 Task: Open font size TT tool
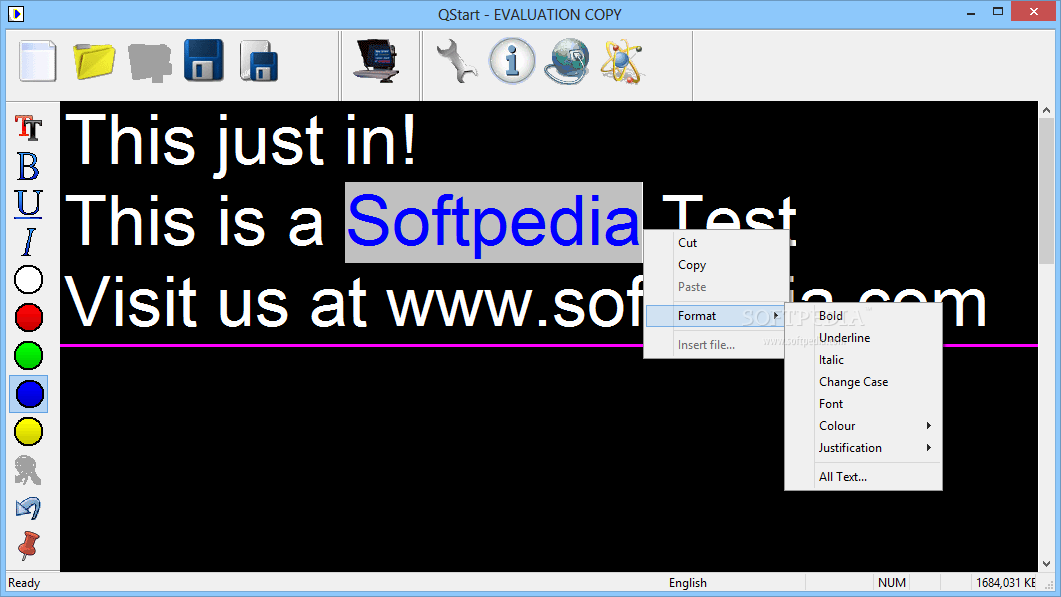(28, 127)
